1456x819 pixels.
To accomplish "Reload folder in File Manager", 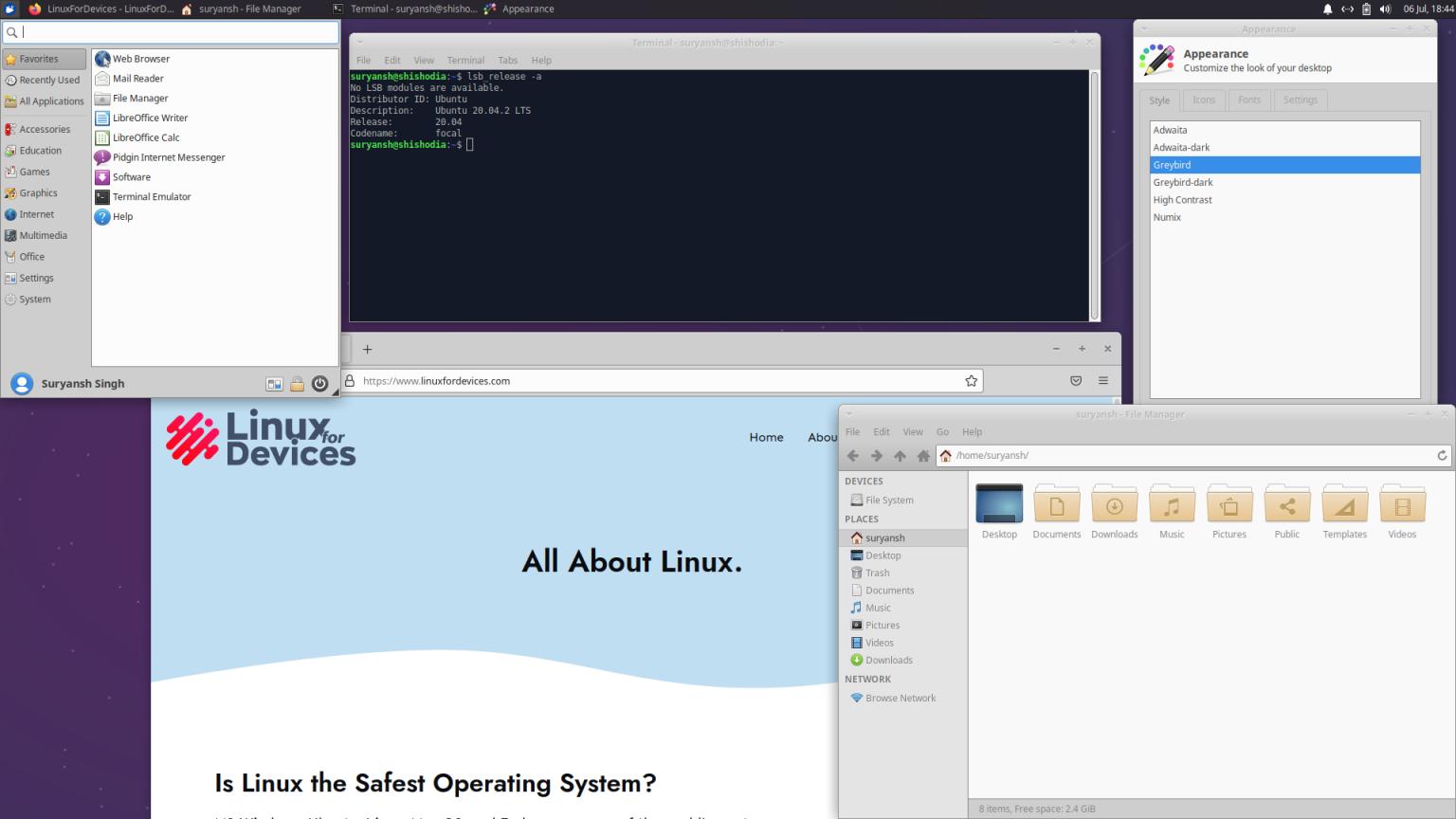I will 1442,456.
